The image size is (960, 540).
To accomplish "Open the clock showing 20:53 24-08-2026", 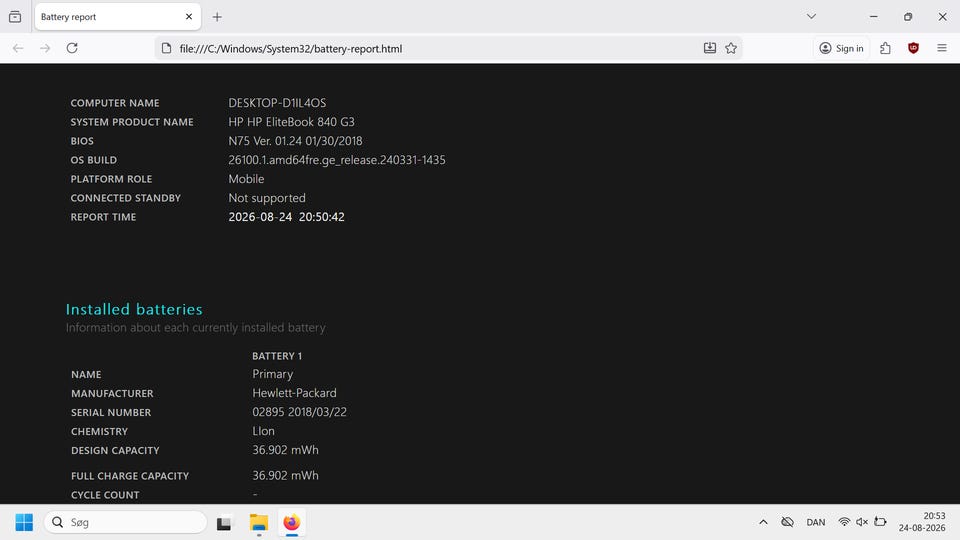I will click(922, 522).
